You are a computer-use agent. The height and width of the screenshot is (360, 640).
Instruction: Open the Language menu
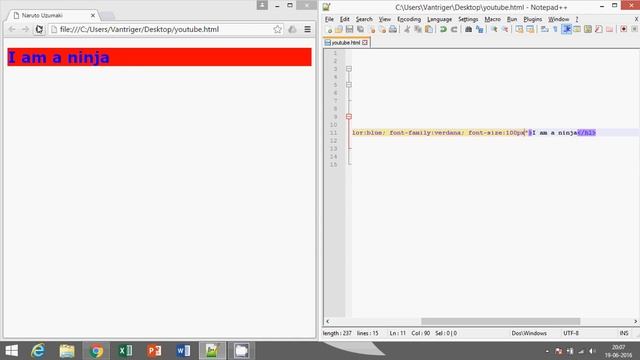pos(440,19)
